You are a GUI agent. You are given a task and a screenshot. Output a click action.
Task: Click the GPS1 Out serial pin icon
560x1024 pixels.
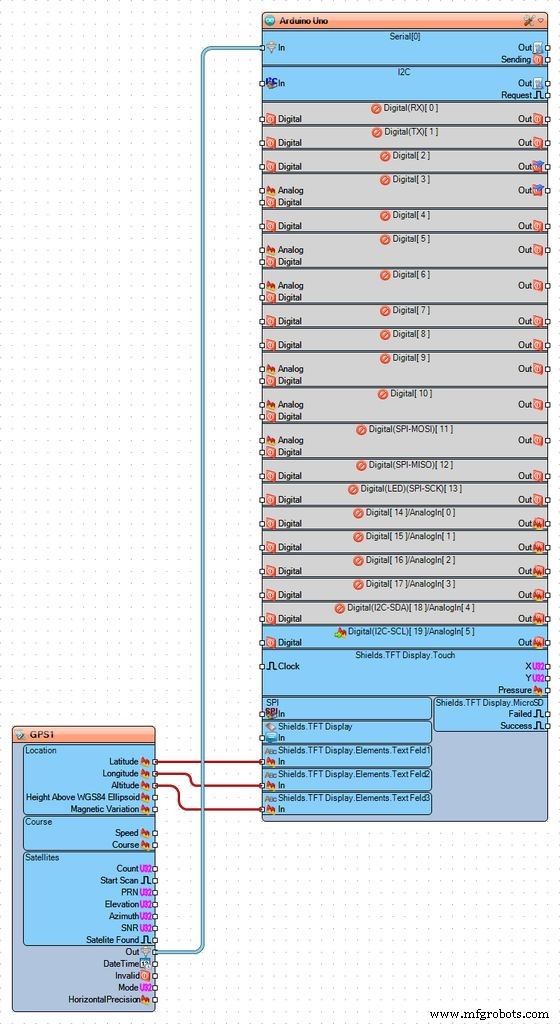(x=146, y=952)
